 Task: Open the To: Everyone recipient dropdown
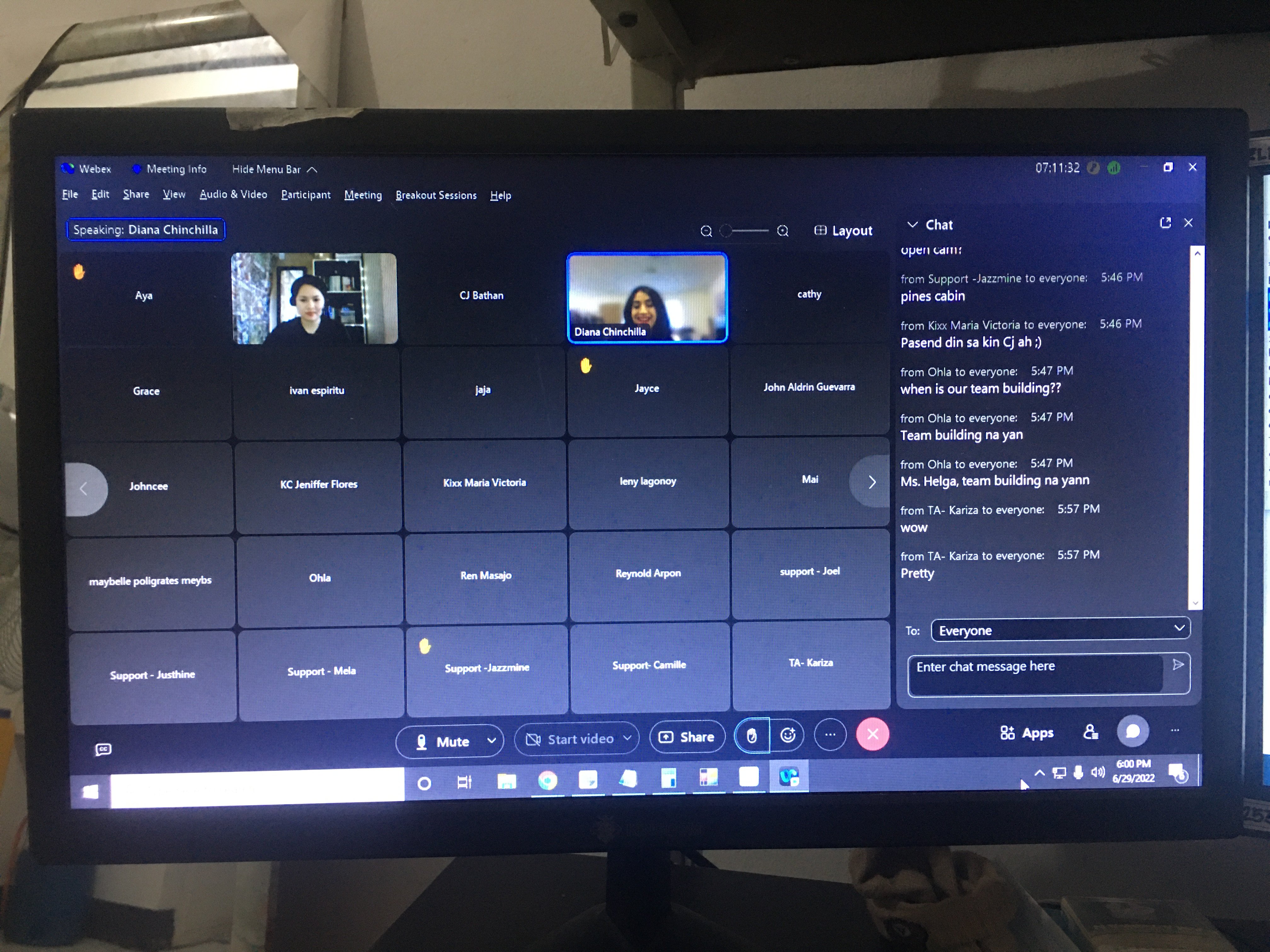click(1061, 630)
